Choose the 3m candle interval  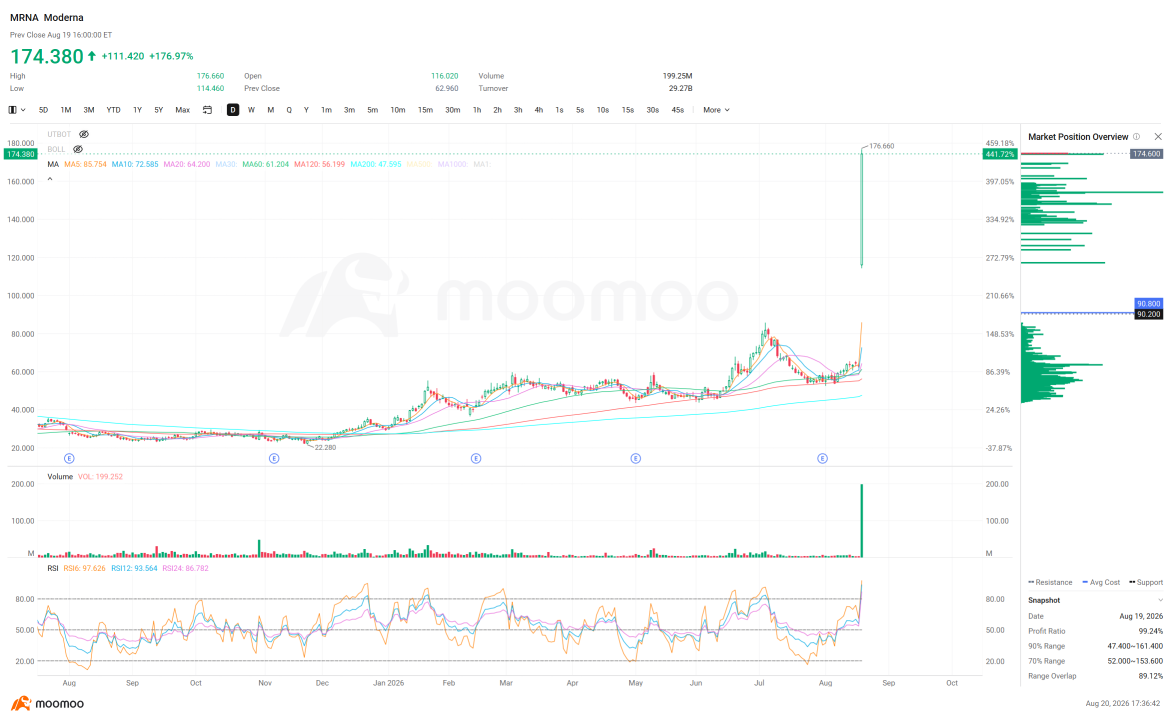[349, 110]
